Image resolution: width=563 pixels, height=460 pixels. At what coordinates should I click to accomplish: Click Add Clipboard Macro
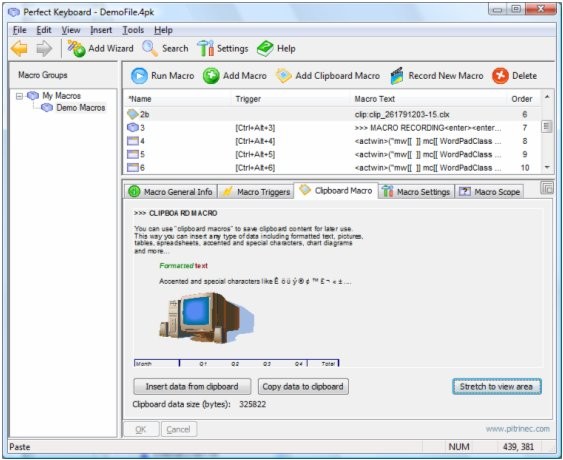pos(328,76)
